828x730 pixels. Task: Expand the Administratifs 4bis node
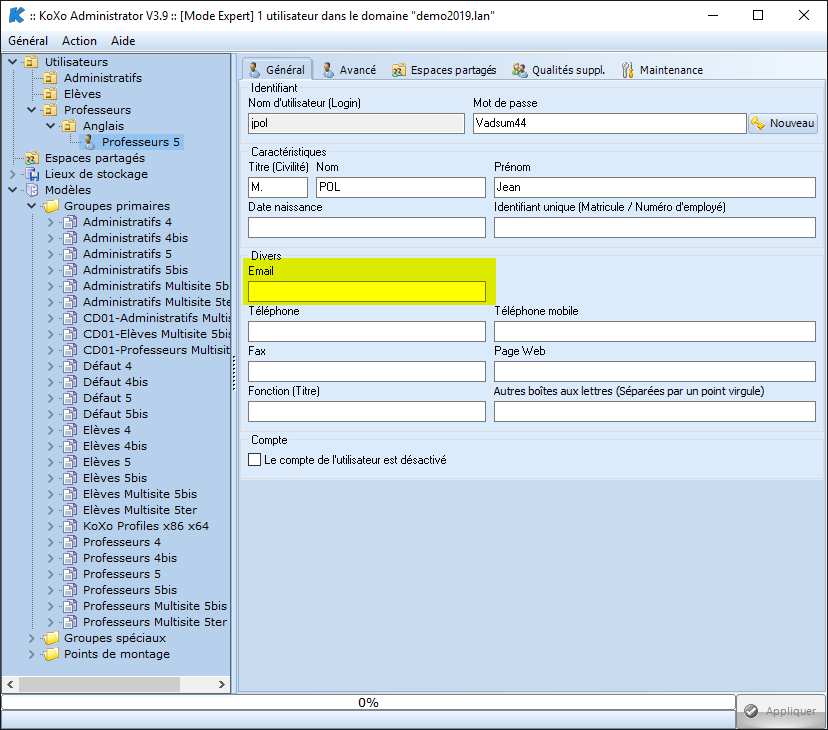pyautogui.click(x=51, y=238)
